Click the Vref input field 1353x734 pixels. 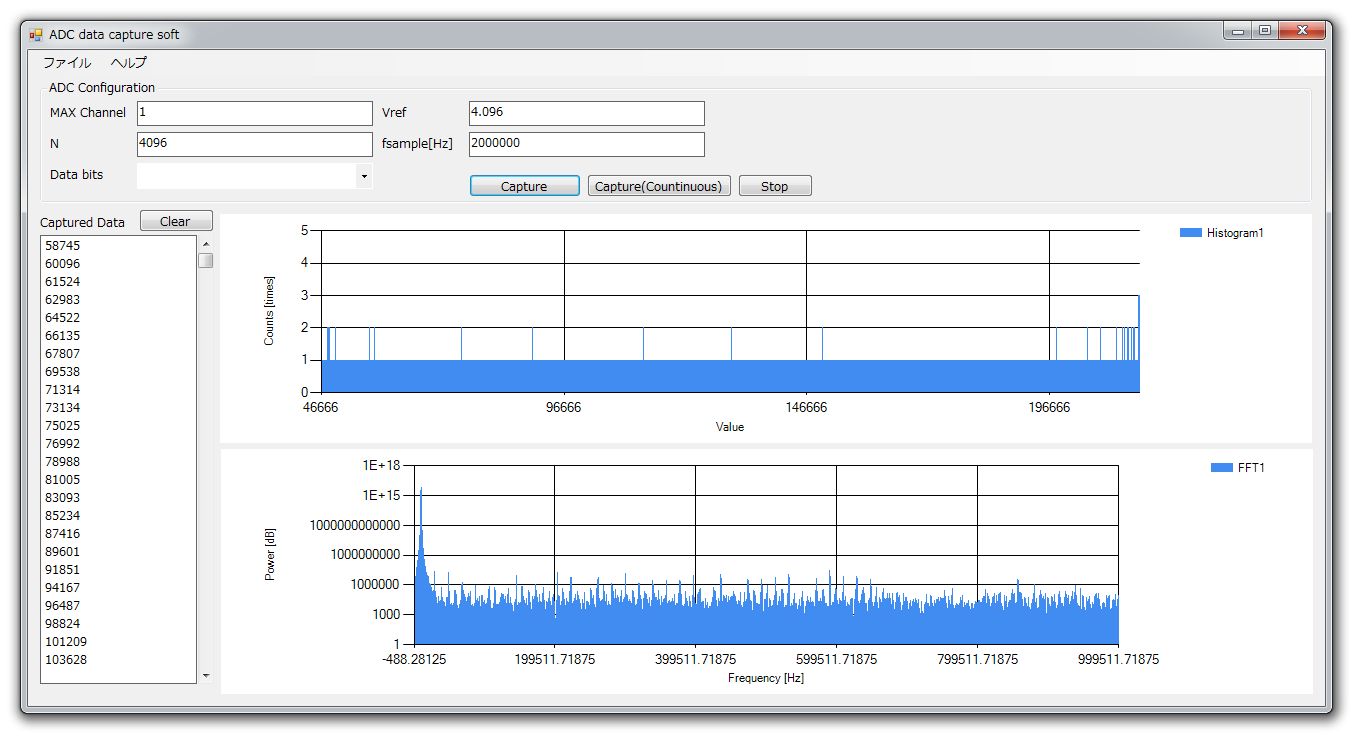586,113
